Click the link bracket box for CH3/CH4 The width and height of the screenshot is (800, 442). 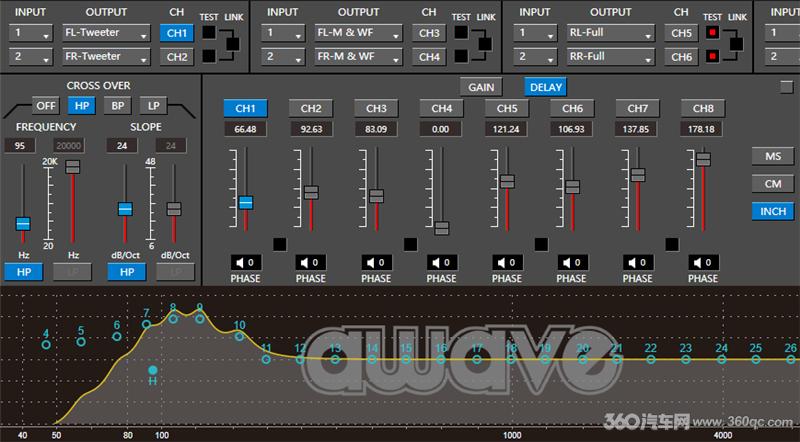(x=485, y=44)
